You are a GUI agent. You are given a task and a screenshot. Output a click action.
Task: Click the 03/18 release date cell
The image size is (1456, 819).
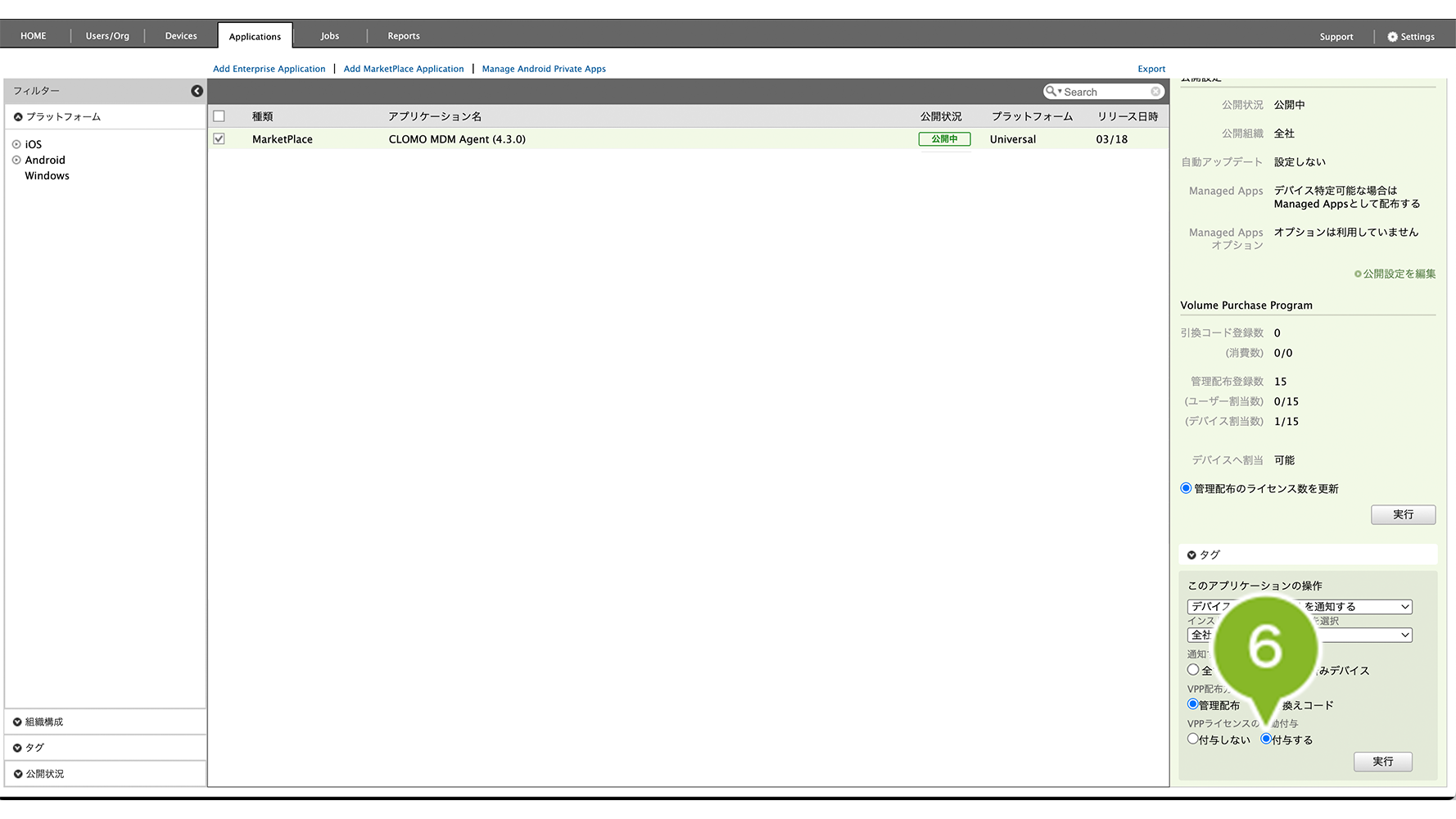coord(1112,139)
